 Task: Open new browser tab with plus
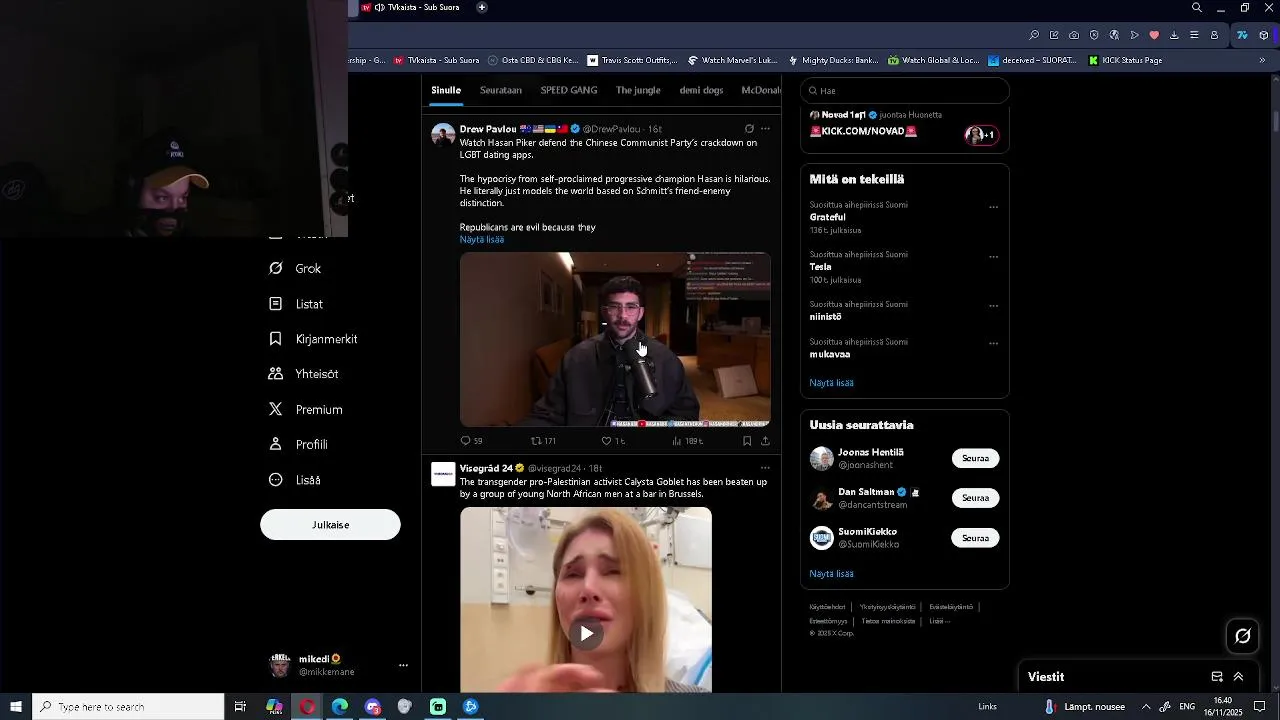[x=482, y=7]
